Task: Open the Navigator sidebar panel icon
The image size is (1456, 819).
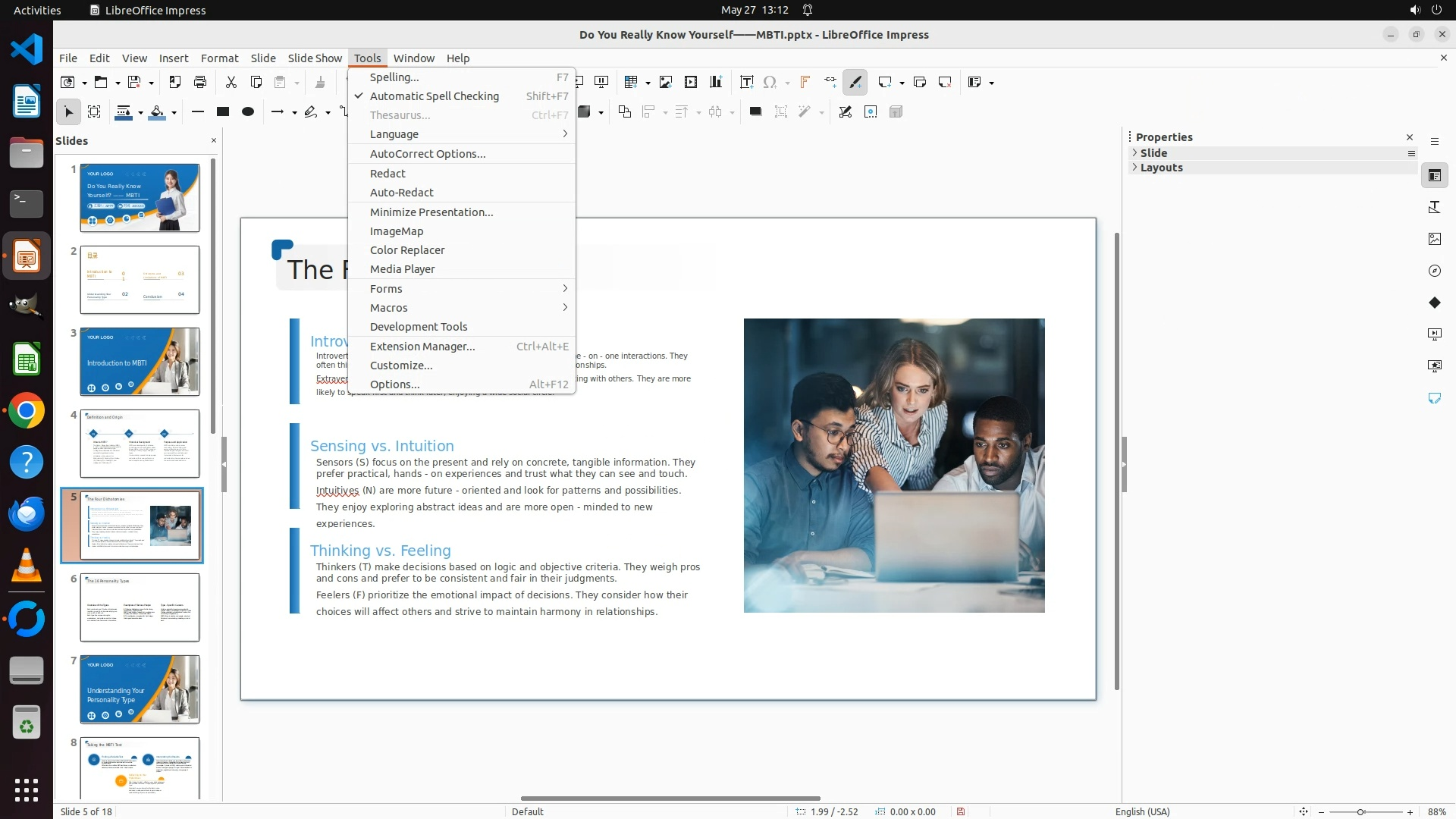Action: pos(1434,271)
